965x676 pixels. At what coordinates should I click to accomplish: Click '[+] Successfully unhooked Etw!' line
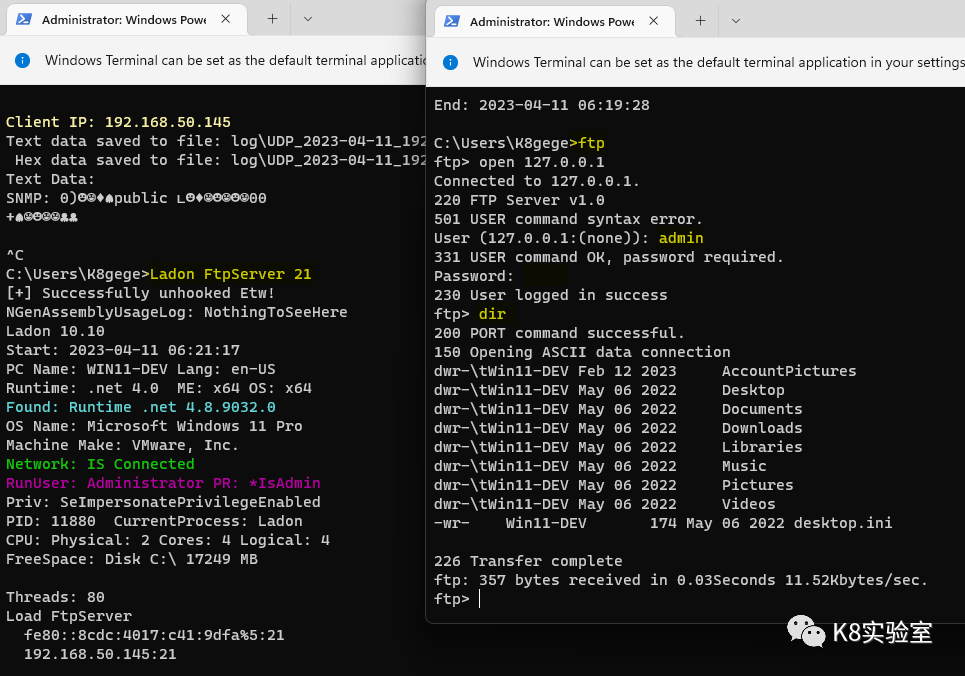click(x=140, y=293)
